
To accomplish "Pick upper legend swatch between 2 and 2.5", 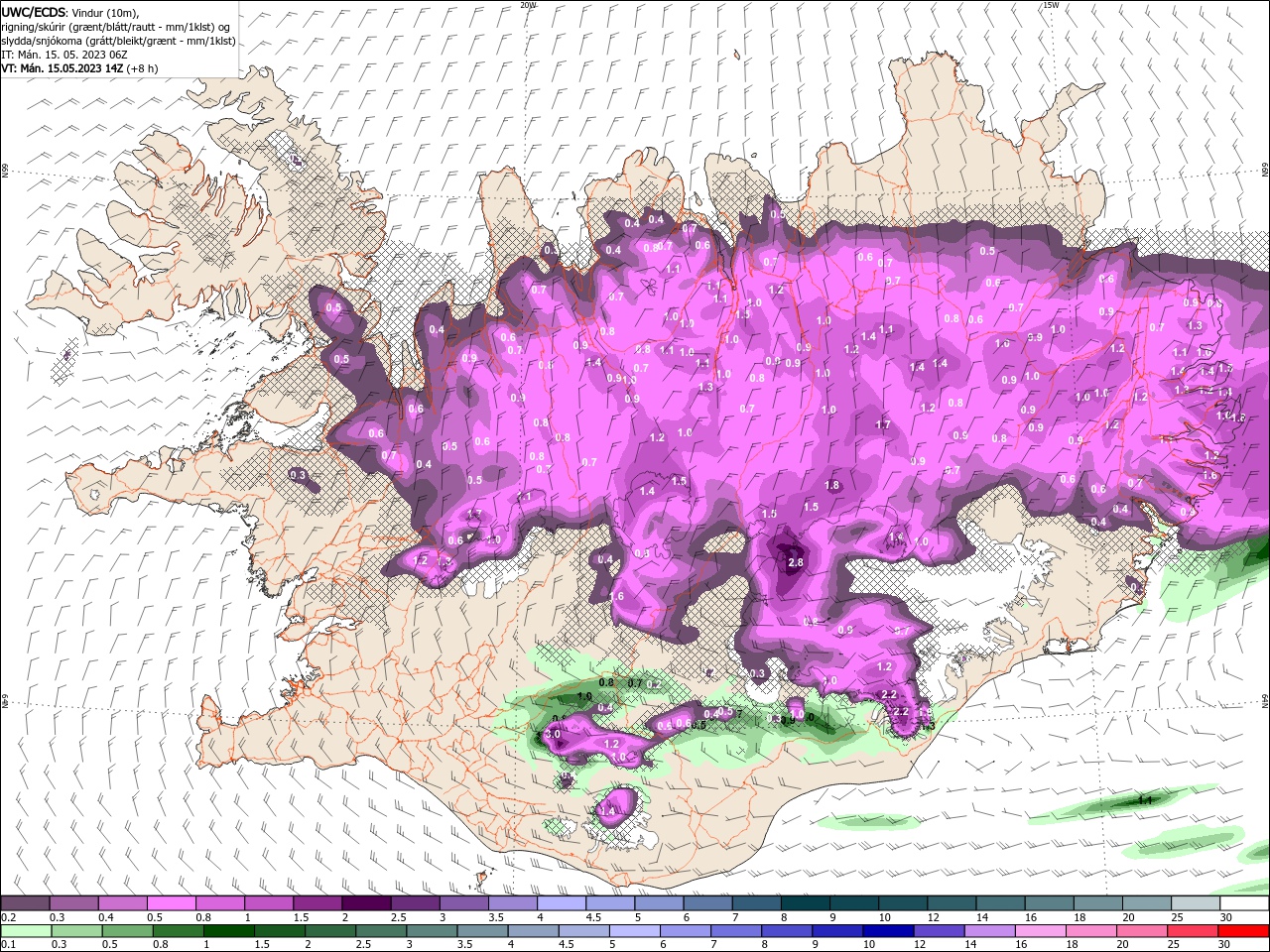I will pos(367,903).
